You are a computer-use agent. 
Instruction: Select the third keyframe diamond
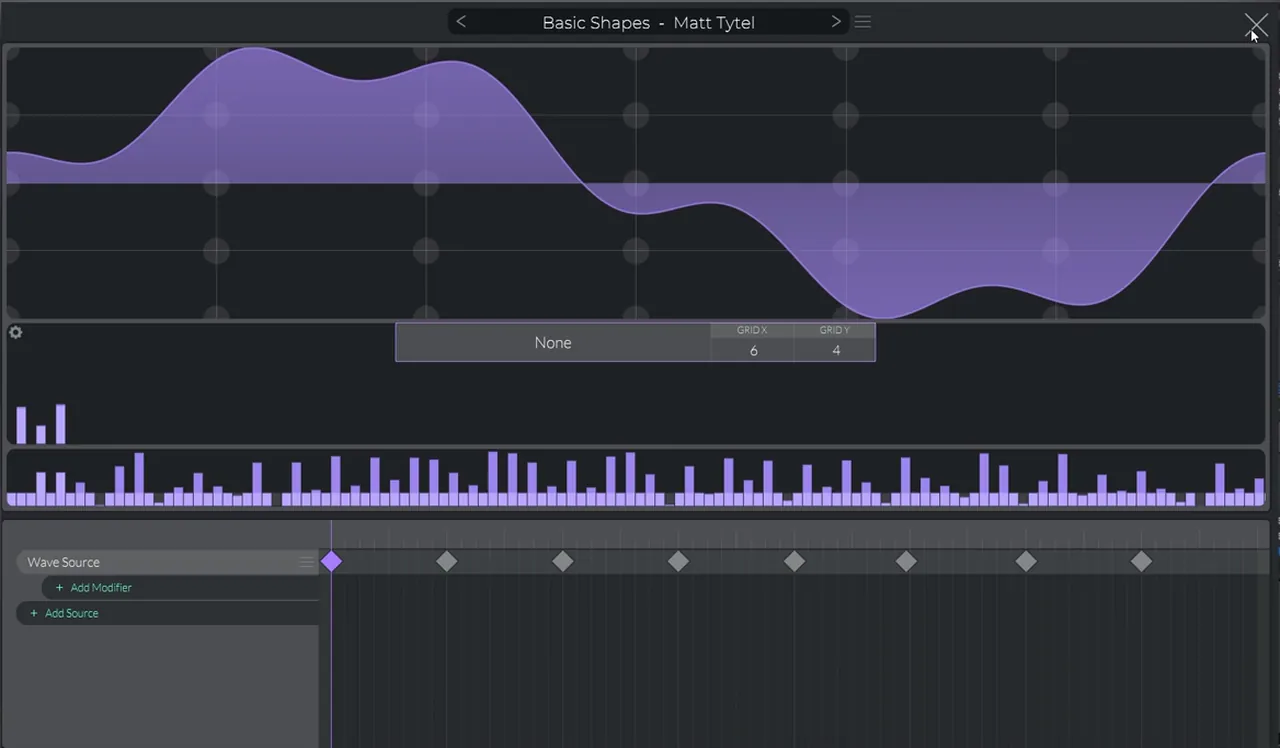point(563,562)
